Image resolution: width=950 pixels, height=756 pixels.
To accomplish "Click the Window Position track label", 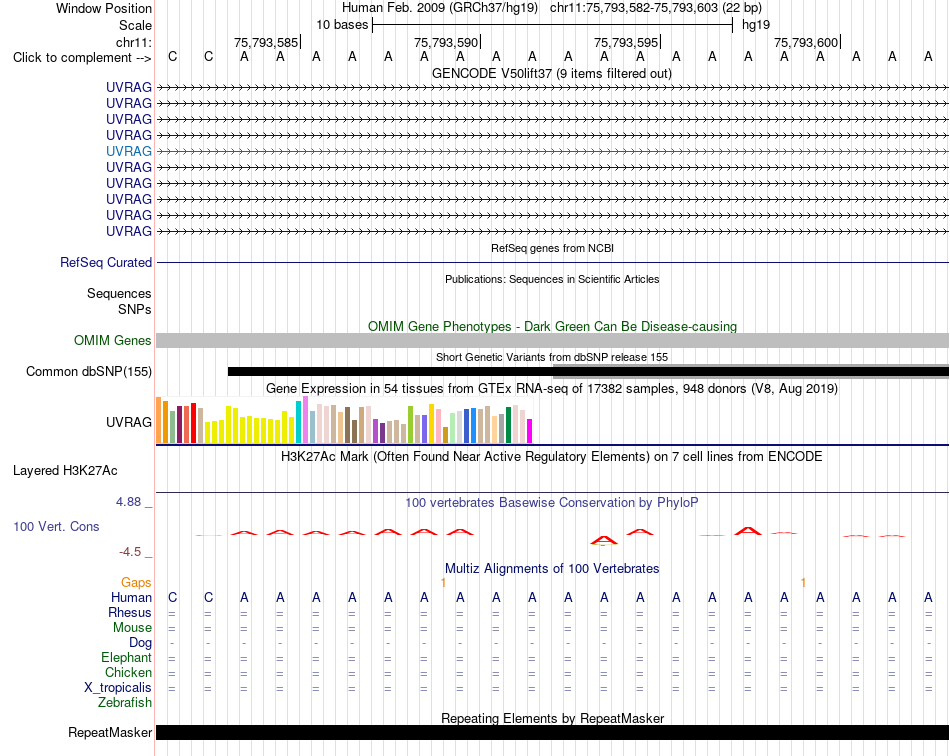I will click(x=104, y=8).
